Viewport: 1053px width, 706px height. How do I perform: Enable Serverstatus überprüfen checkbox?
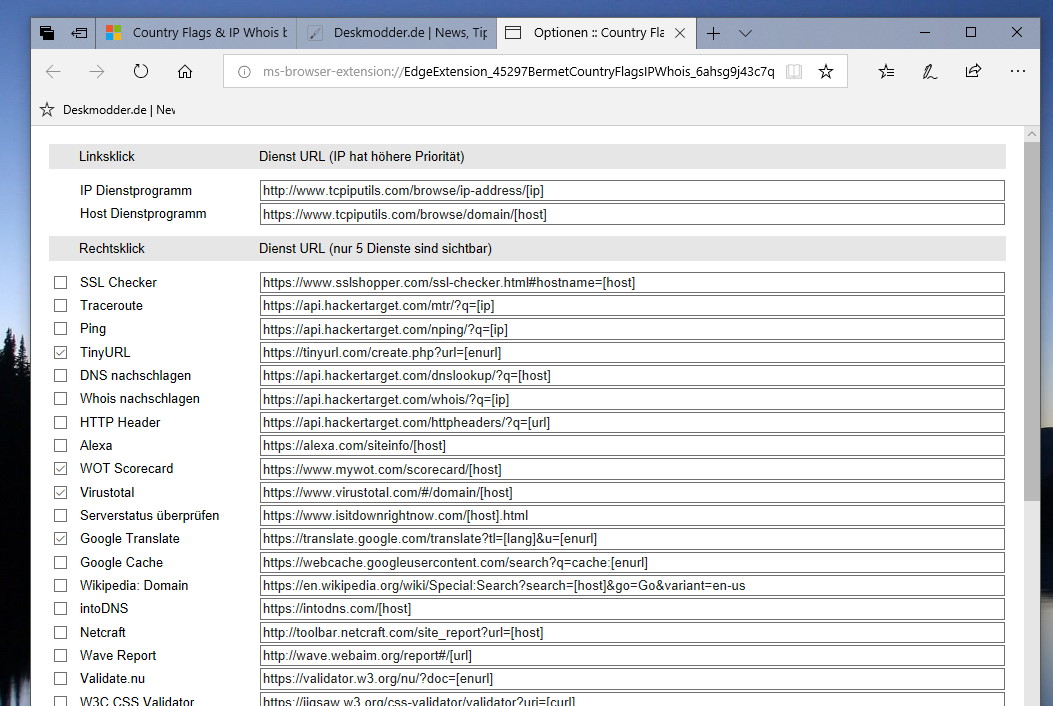(60, 515)
